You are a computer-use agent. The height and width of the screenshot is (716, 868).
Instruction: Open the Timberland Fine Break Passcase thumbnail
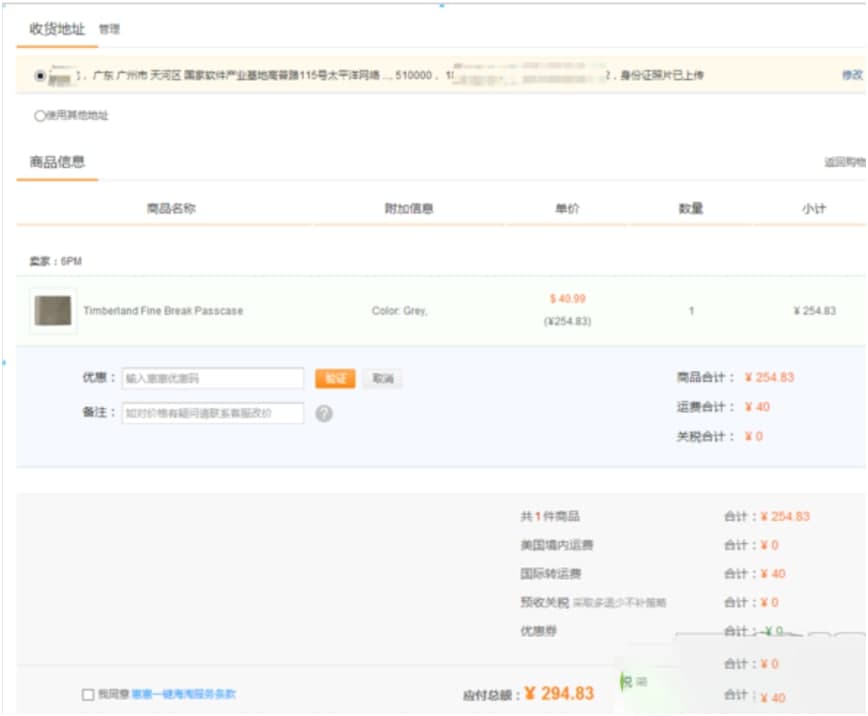coord(53,311)
